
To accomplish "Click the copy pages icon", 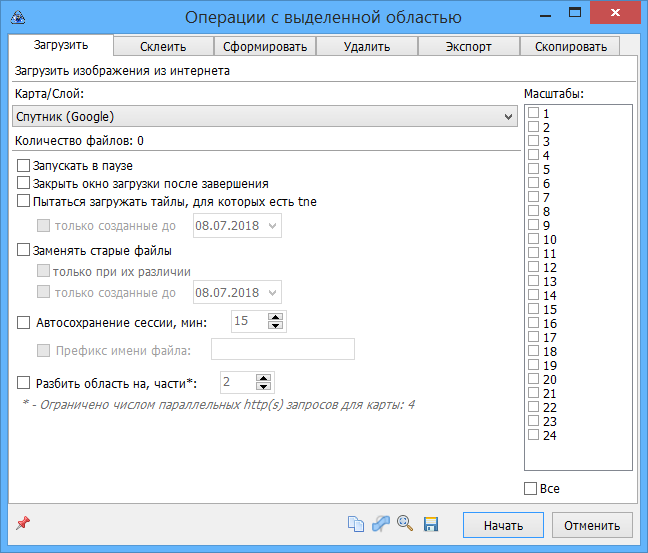I will (x=355, y=524).
